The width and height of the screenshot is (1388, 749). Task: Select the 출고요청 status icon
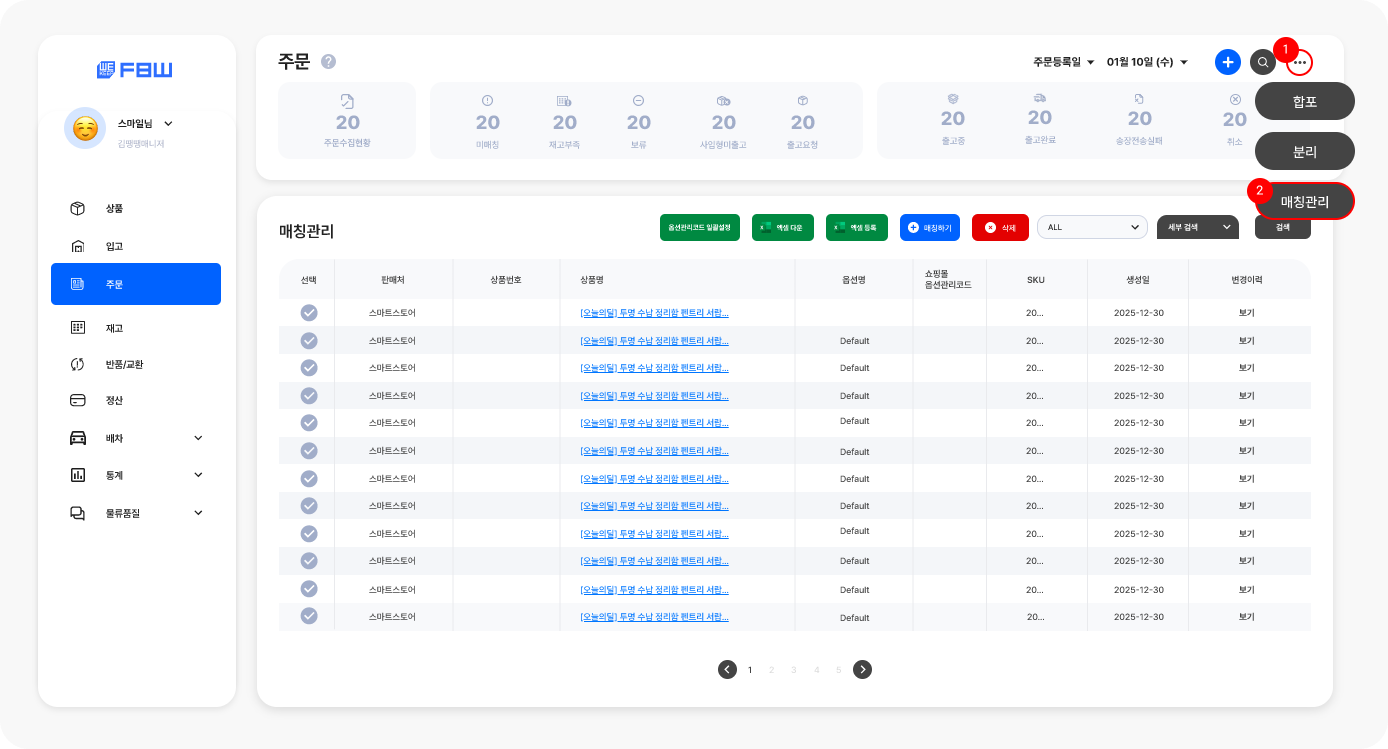coord(802,100)
